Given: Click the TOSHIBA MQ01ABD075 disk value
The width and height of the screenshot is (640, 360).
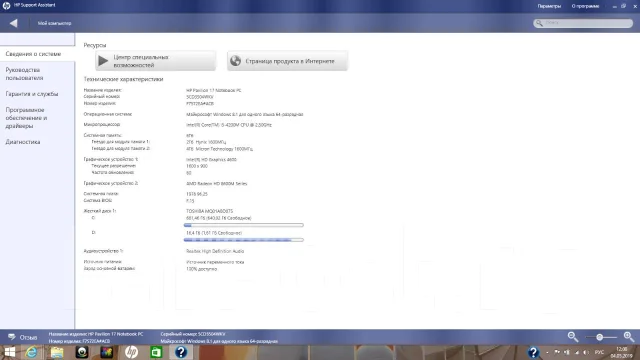Looking at the screenshot, I should [x=209, y=211].
